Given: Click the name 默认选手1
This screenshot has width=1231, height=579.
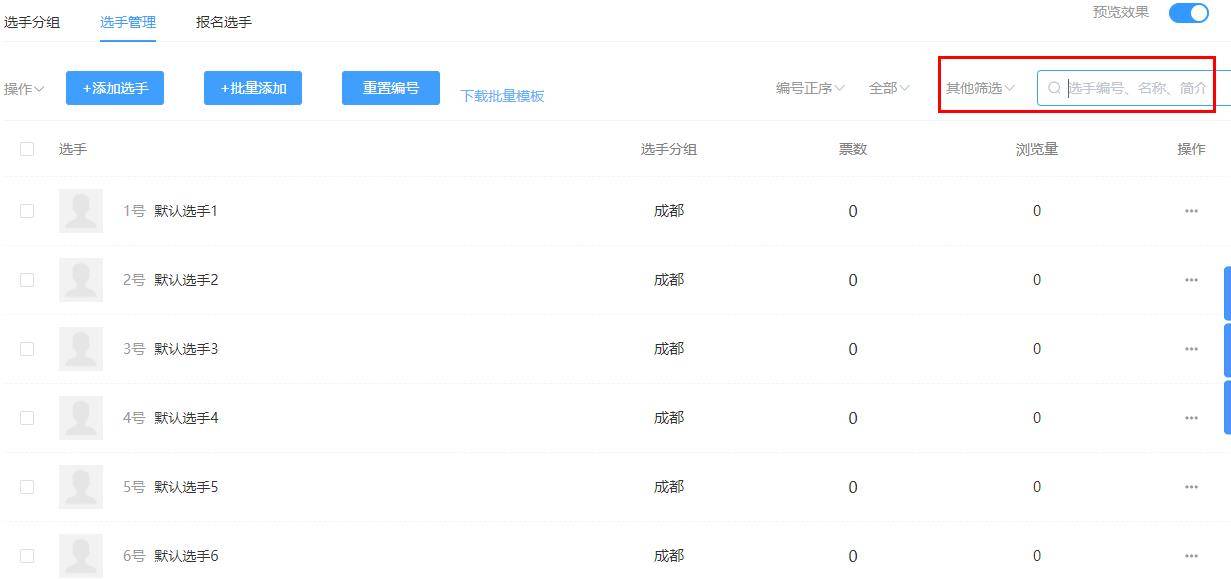Looking at the screenshot, I should click(186, 211).
